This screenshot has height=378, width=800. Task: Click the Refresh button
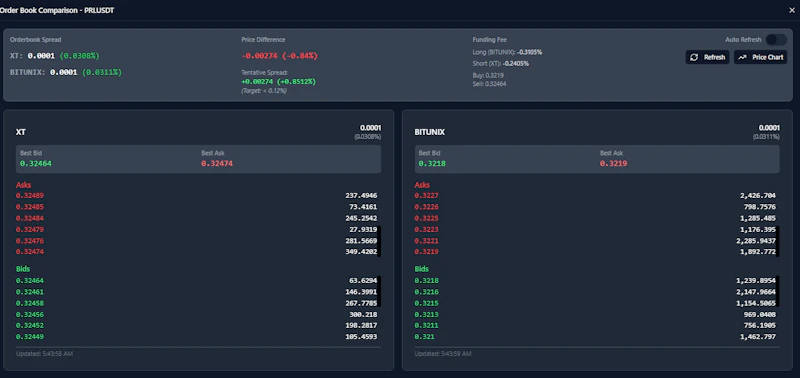pyautogui.click(x=707, y=57)
